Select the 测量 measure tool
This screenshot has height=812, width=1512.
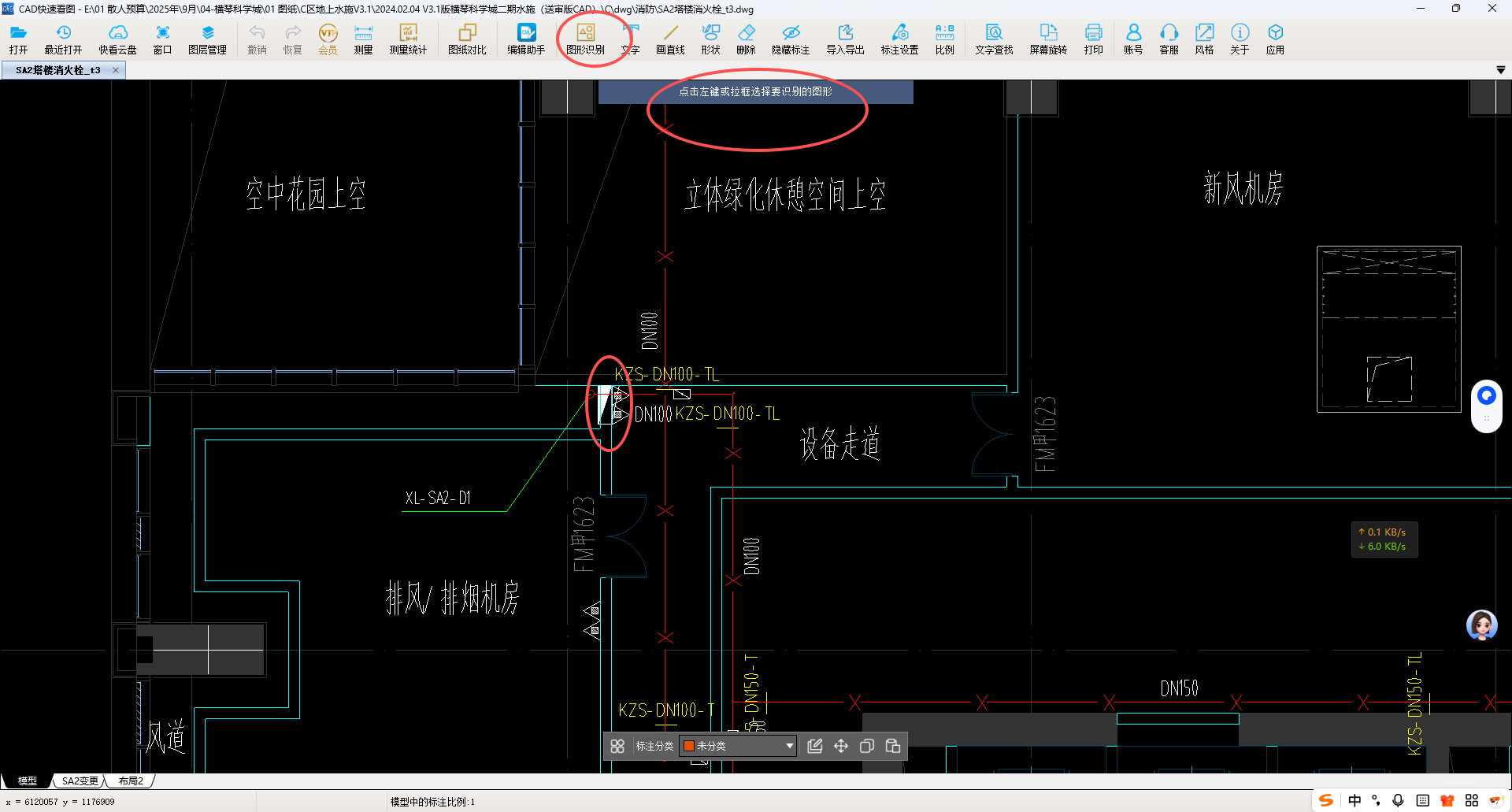point(363,39)
